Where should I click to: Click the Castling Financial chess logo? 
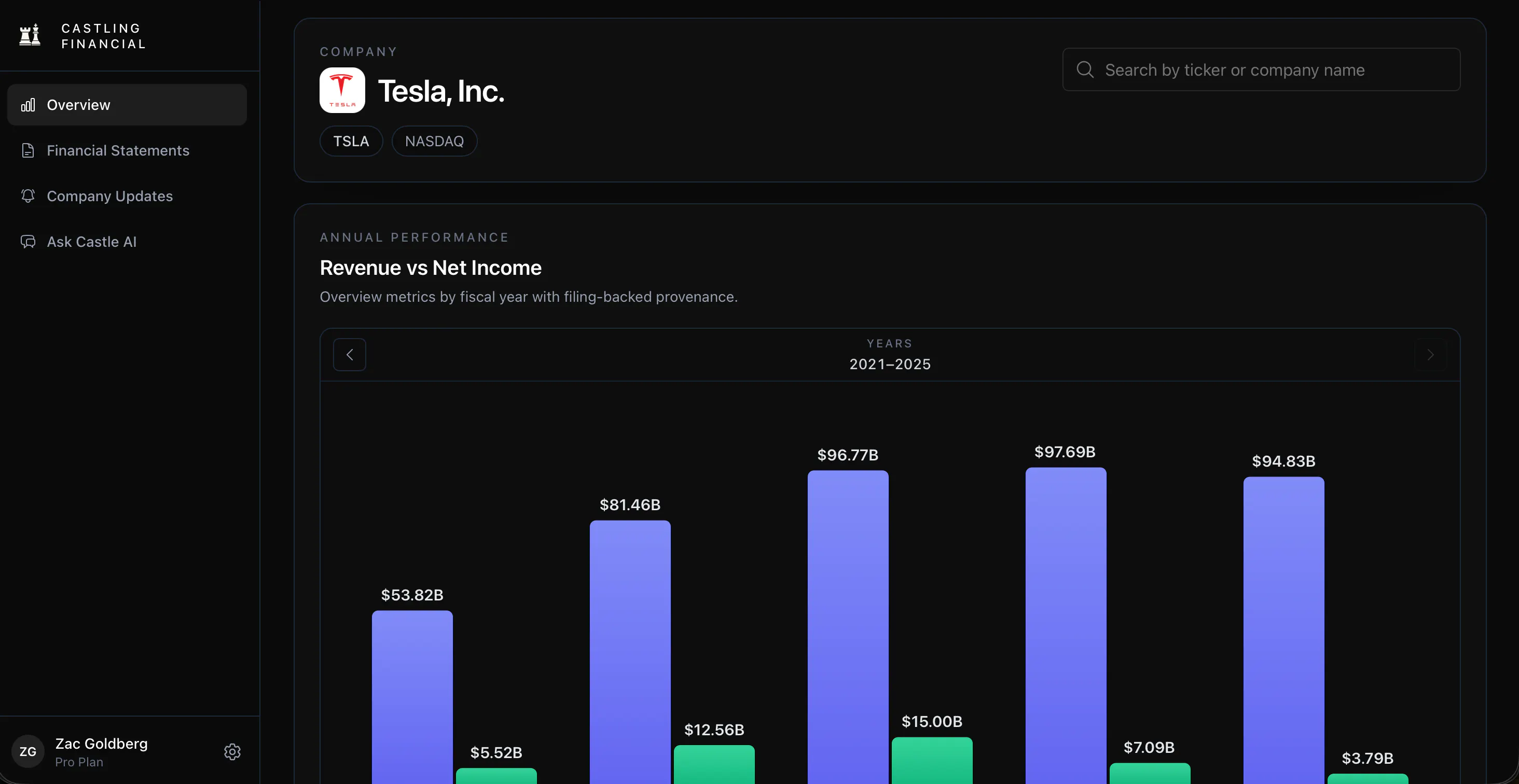pos(30,35)
